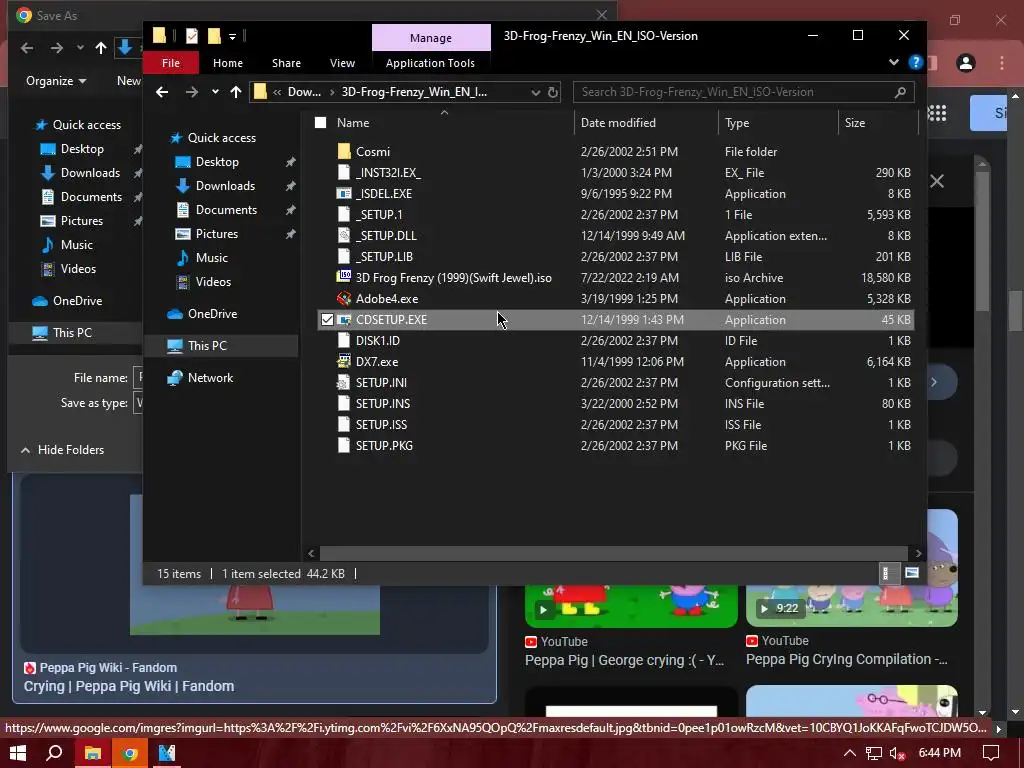Select This PC in Explorer navigation pane

pyautogui.click(x=221, y=345)
